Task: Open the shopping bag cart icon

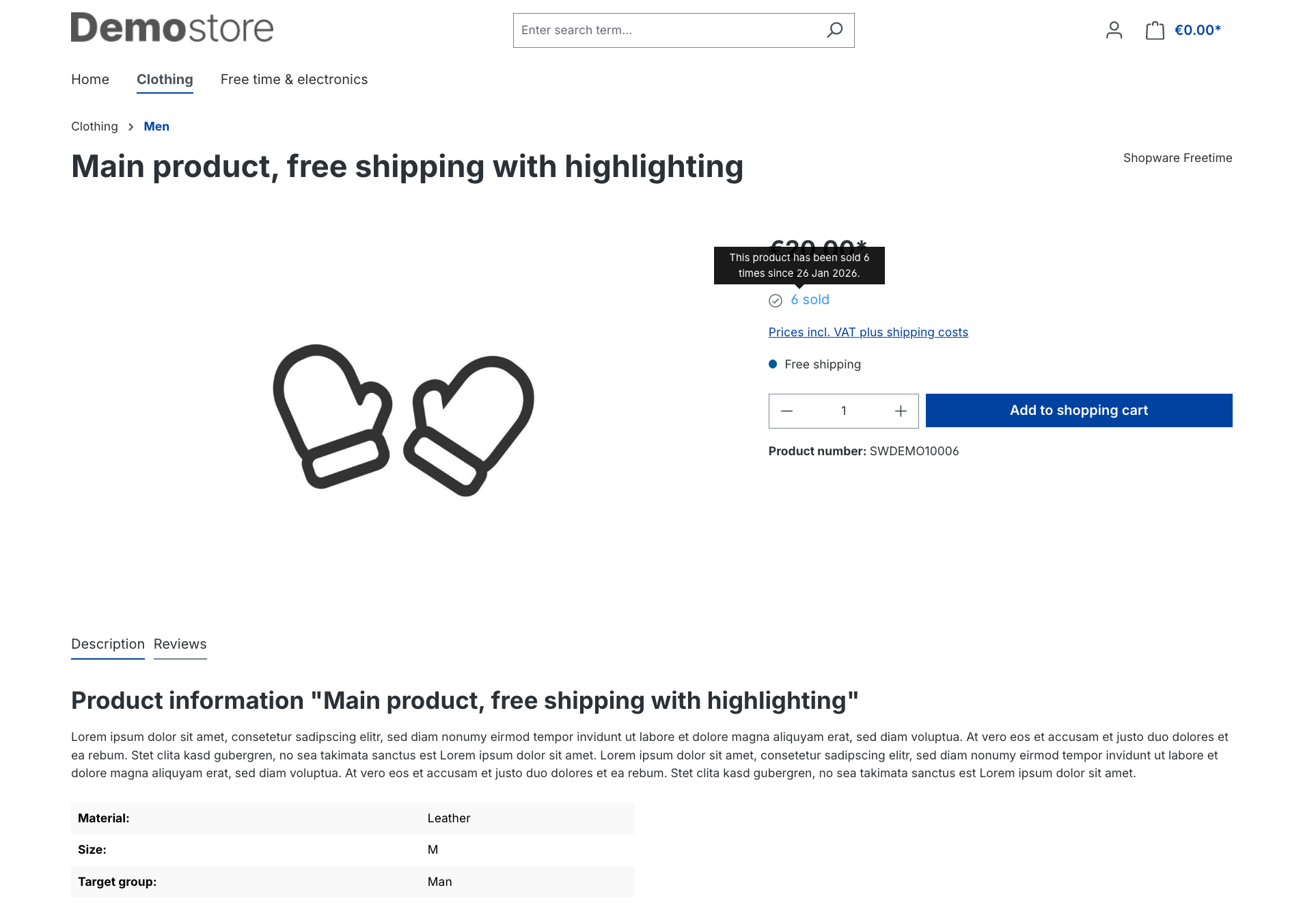Action: tap(1155, 30)
